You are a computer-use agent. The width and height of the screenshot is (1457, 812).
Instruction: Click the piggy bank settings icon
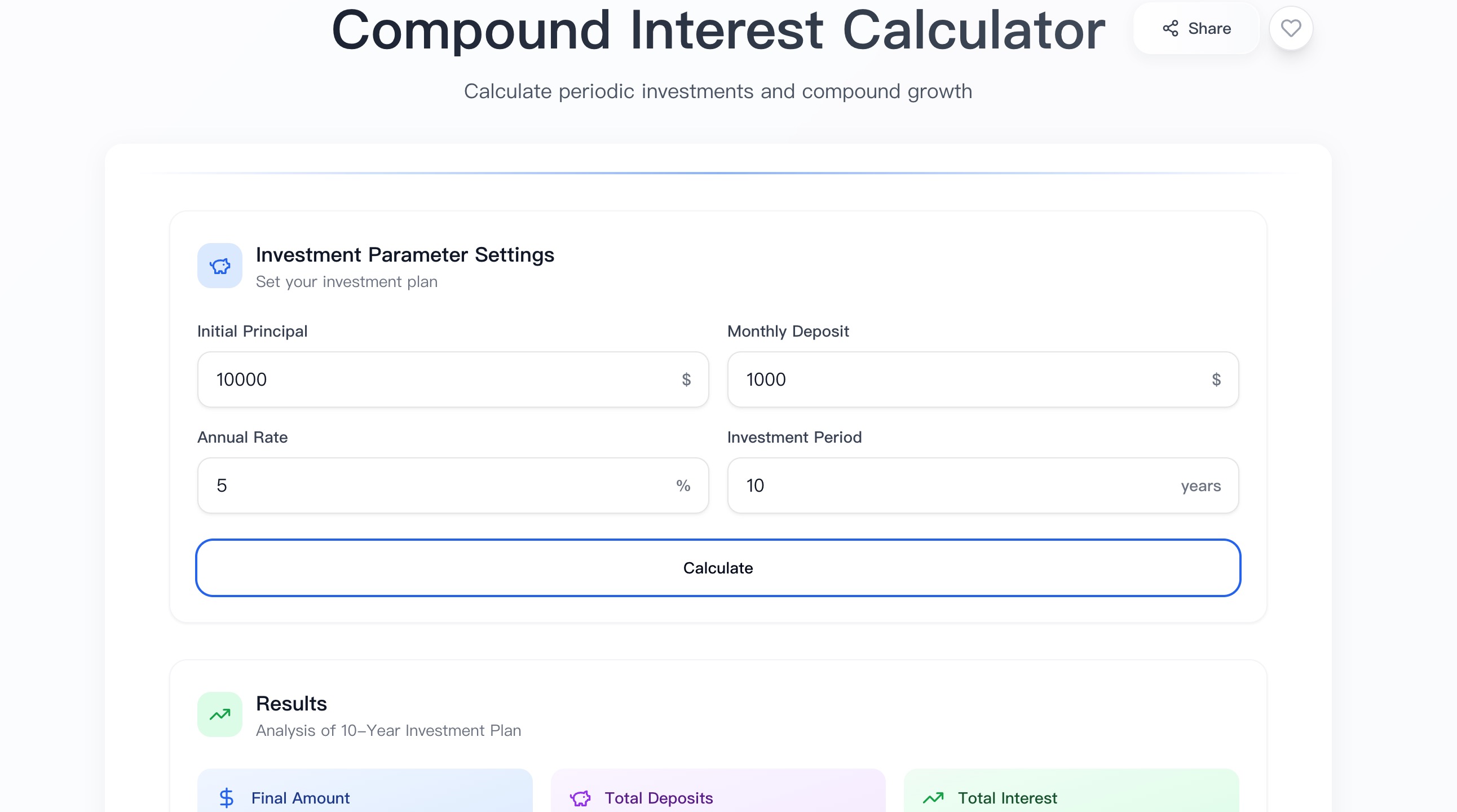219,266
